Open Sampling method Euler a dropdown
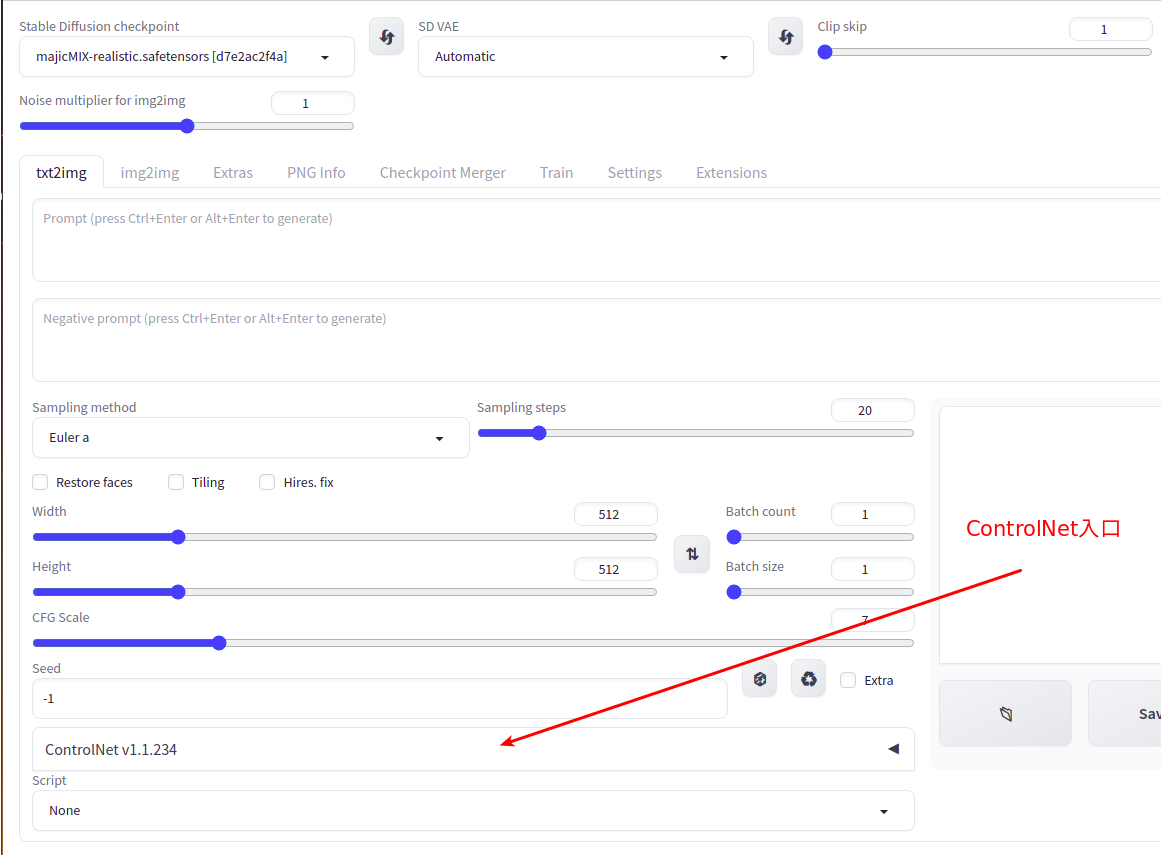This screenshot has width=1161, height=855. click(x=250, y=438)
